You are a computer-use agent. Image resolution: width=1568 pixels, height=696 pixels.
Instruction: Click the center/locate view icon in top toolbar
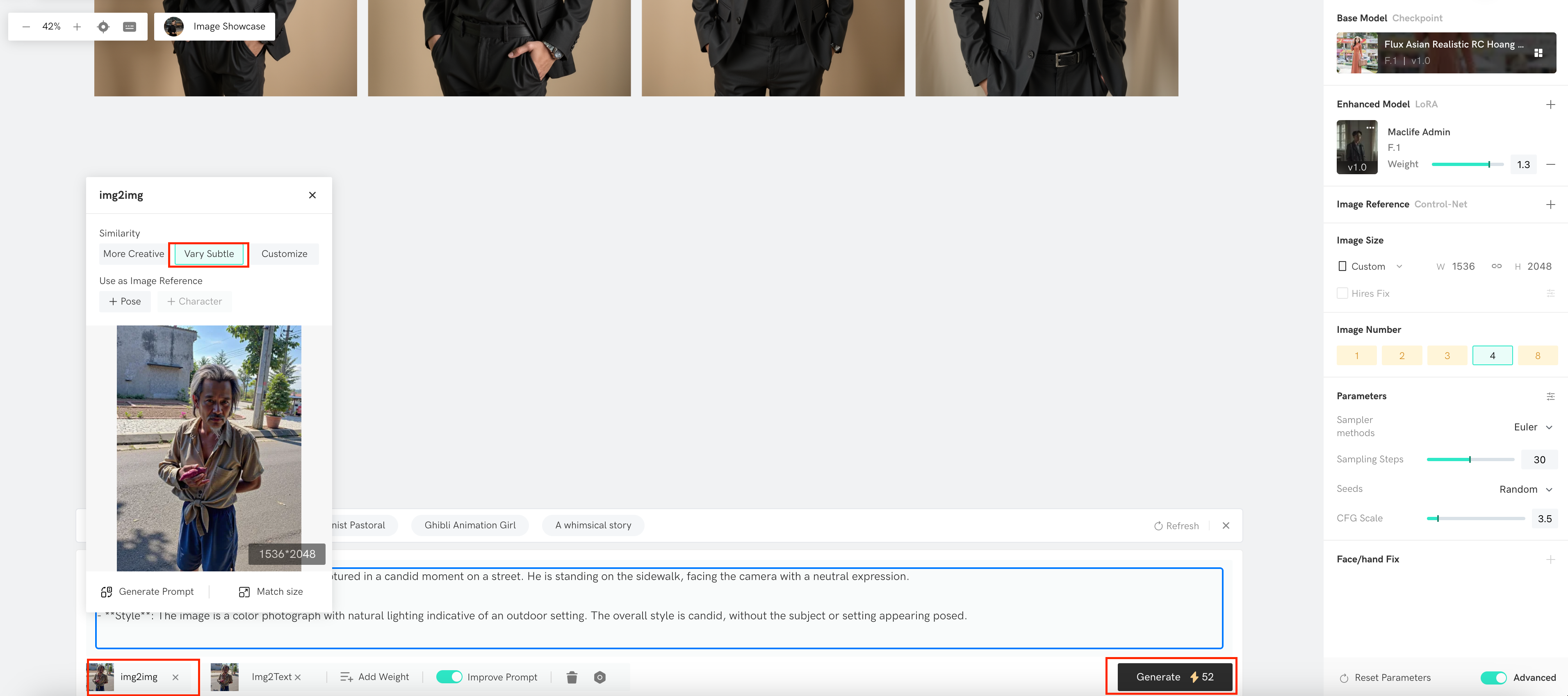[x=103, y=26]
